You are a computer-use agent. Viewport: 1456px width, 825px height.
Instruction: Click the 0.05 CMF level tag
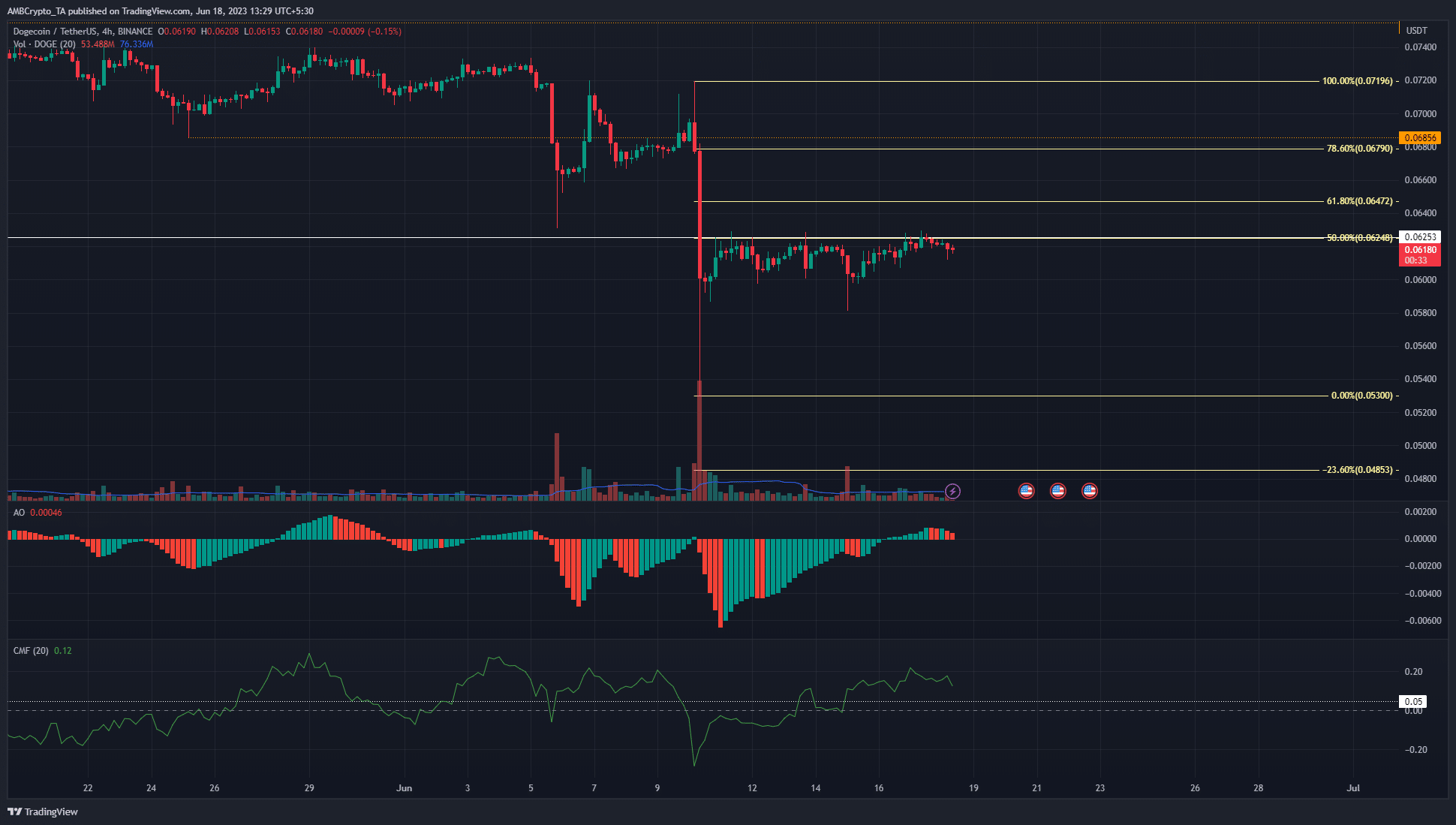pos(1413,702)
